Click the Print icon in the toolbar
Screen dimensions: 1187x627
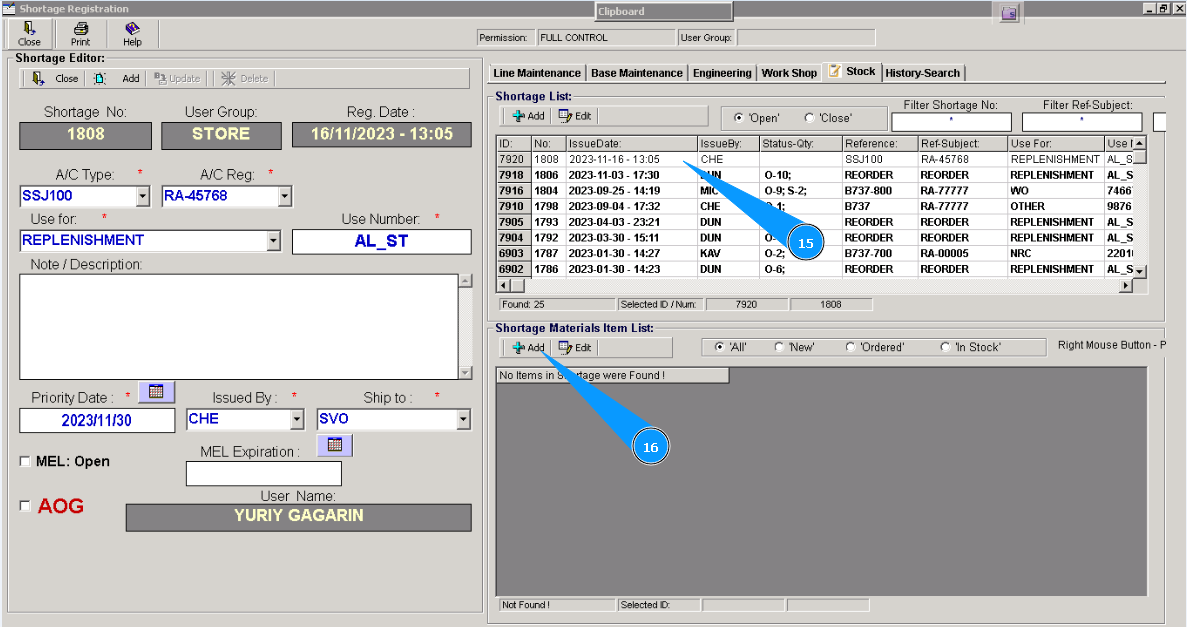[80, 34]
